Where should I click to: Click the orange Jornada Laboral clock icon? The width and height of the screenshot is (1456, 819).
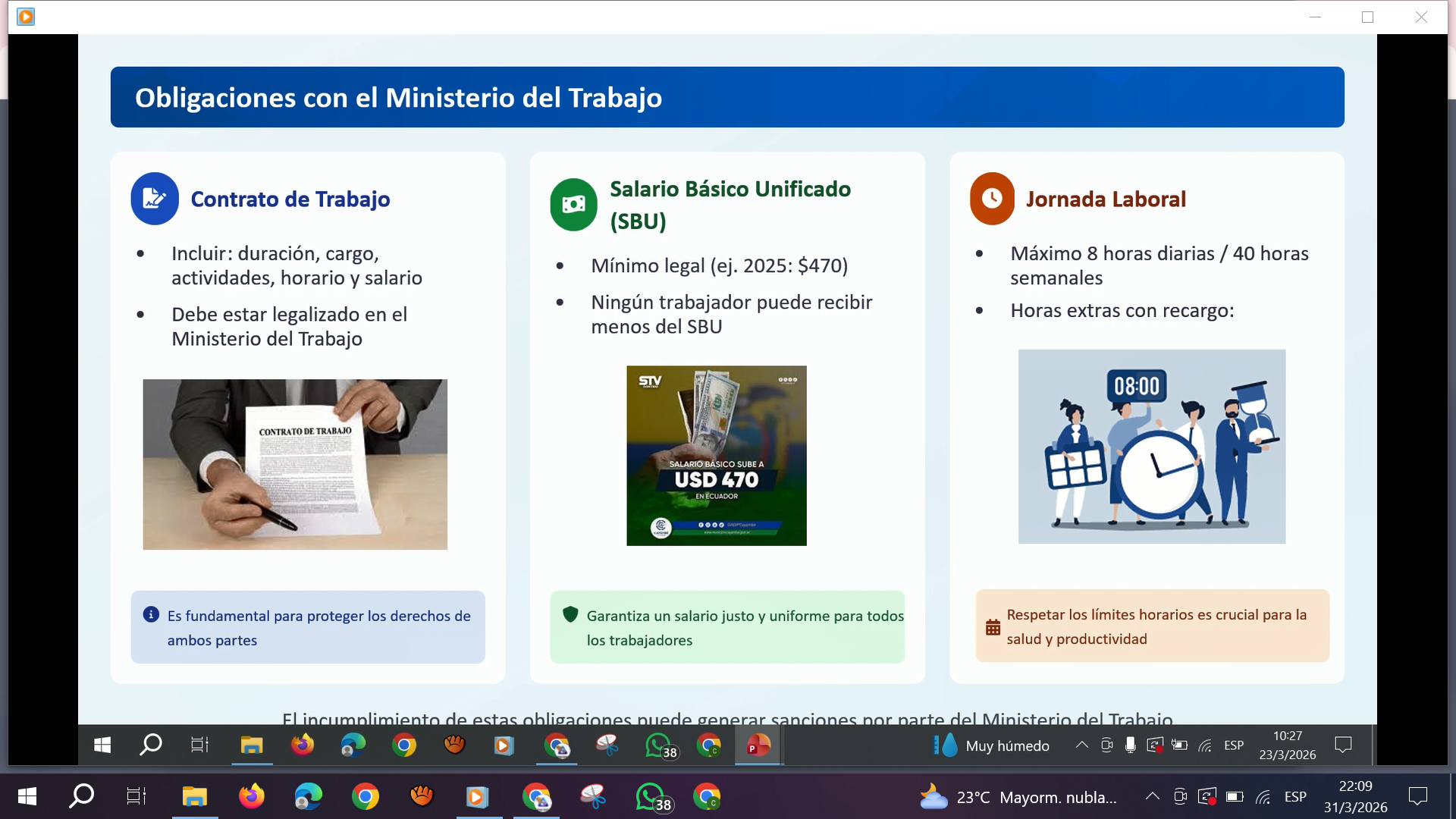[x=992, y=199]
